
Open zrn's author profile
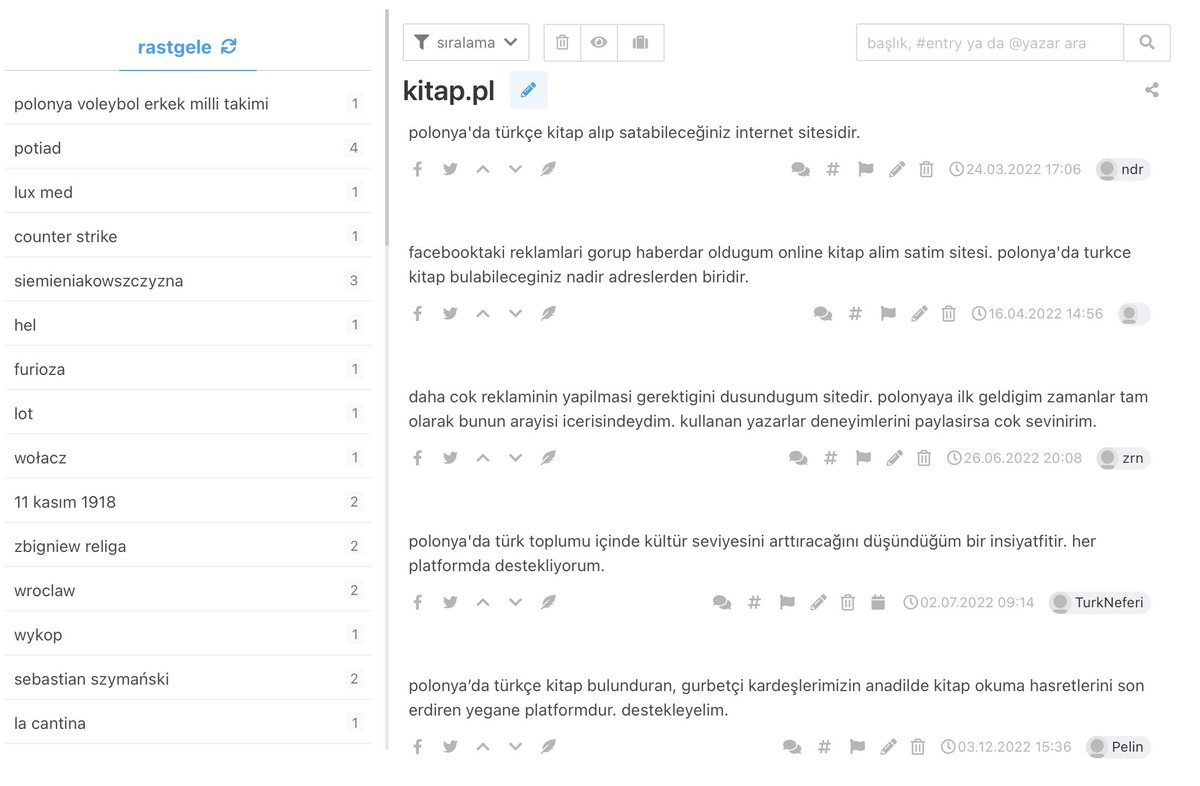[1123, 458]
